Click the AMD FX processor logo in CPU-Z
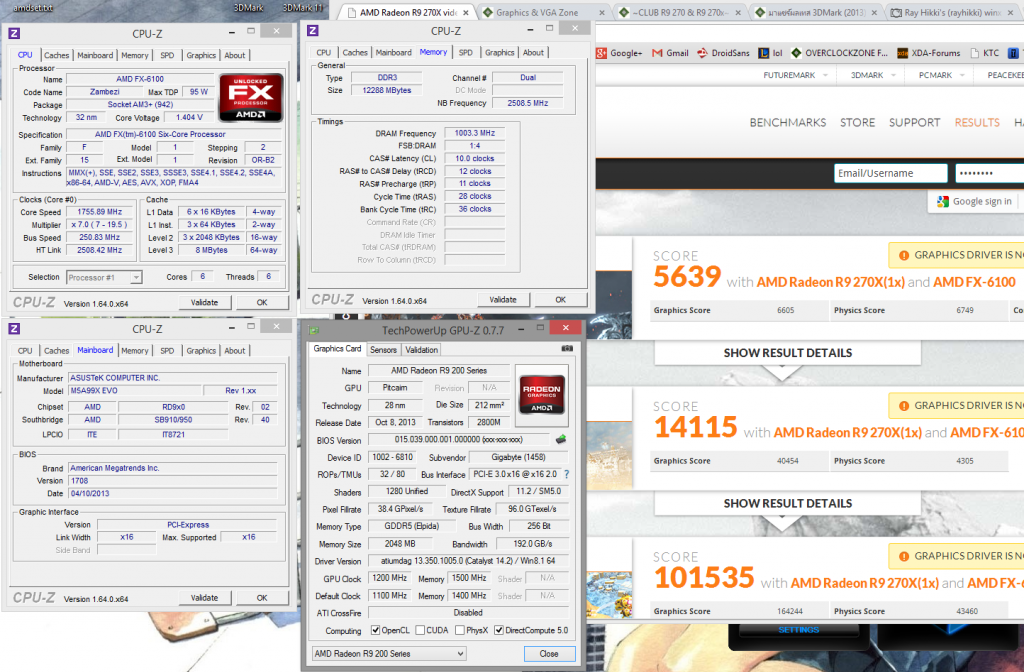 (x=251, y=97)
